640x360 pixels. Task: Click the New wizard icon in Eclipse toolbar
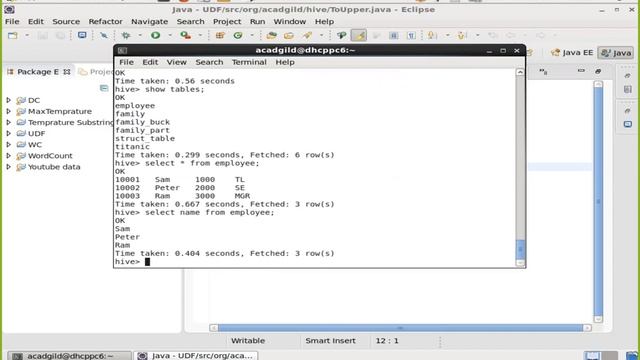click(x=13, y=36)
